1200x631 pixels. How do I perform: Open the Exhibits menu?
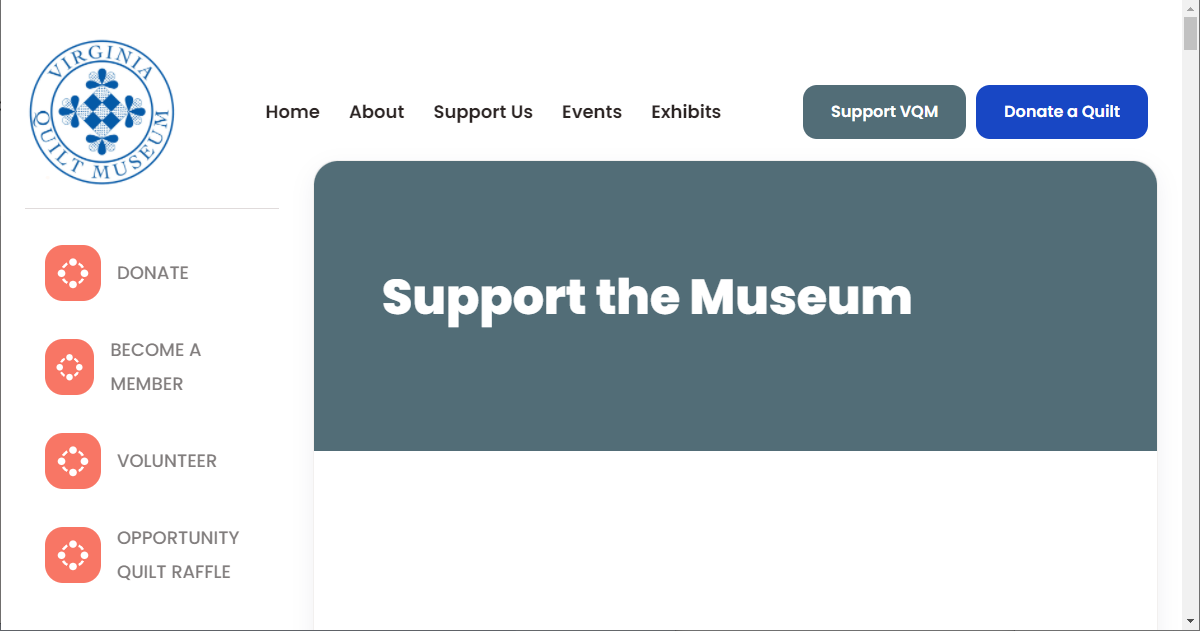click(x=686, y=112)
